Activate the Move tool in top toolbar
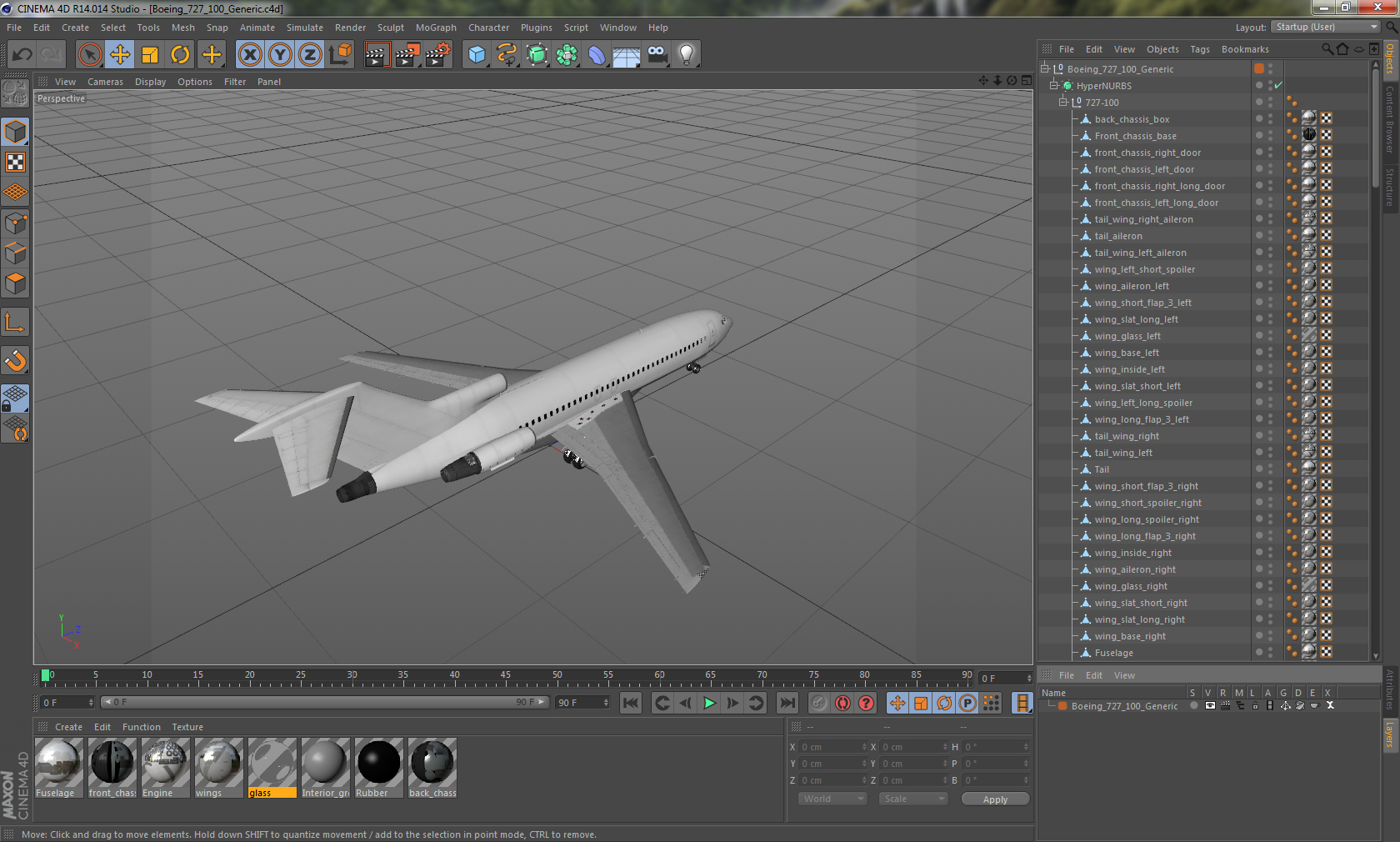This screenshot has width=1400, height=842. (120, 55)
